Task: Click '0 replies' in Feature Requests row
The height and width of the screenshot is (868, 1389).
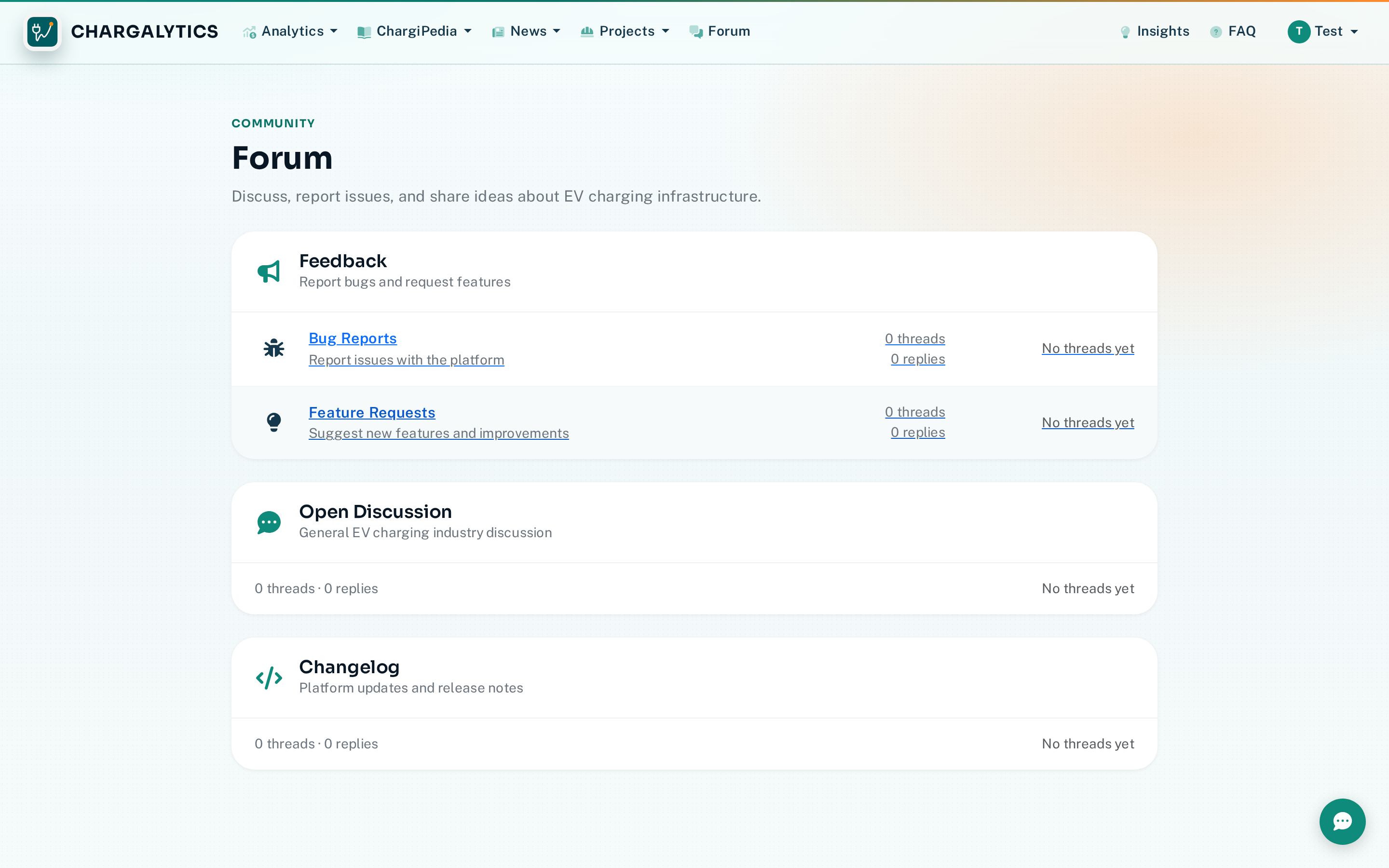Action: click(x=918, y=432)
